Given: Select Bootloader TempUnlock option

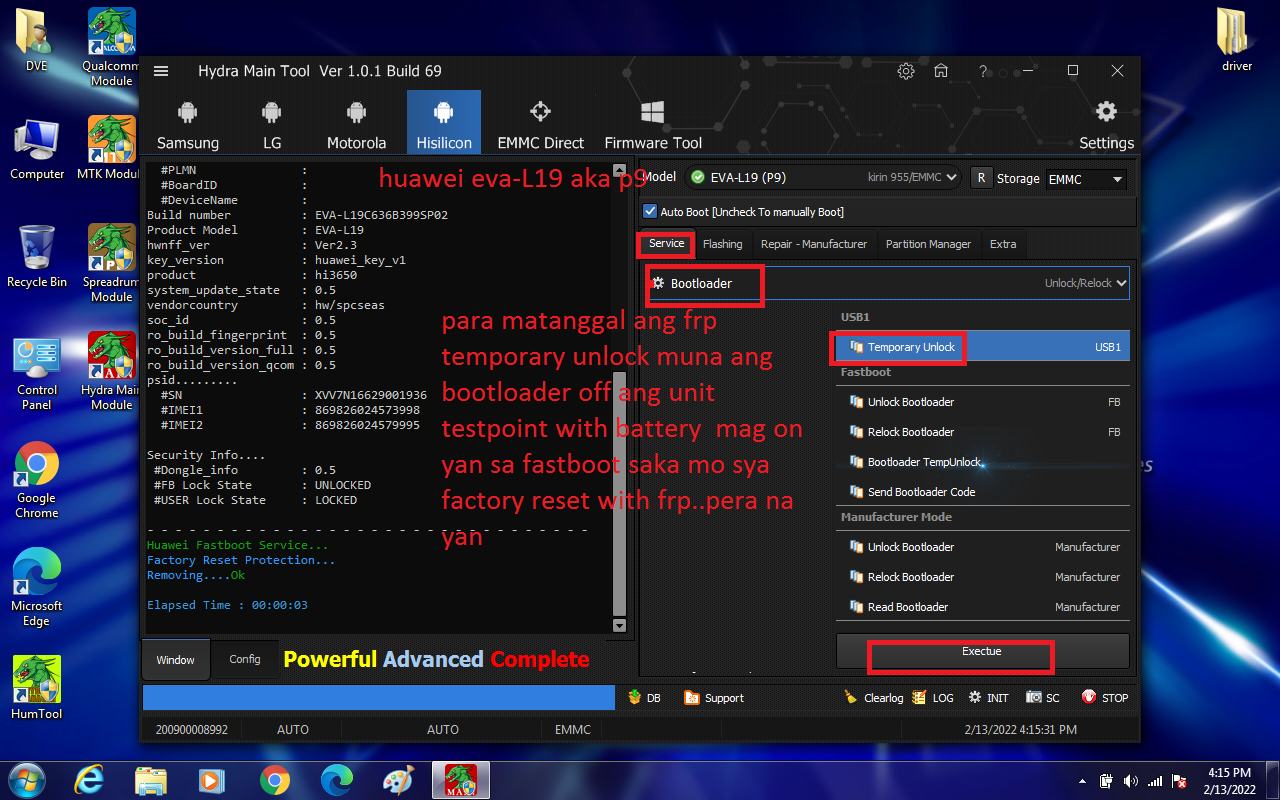Looking at the screenshot, I should point(983,462).
